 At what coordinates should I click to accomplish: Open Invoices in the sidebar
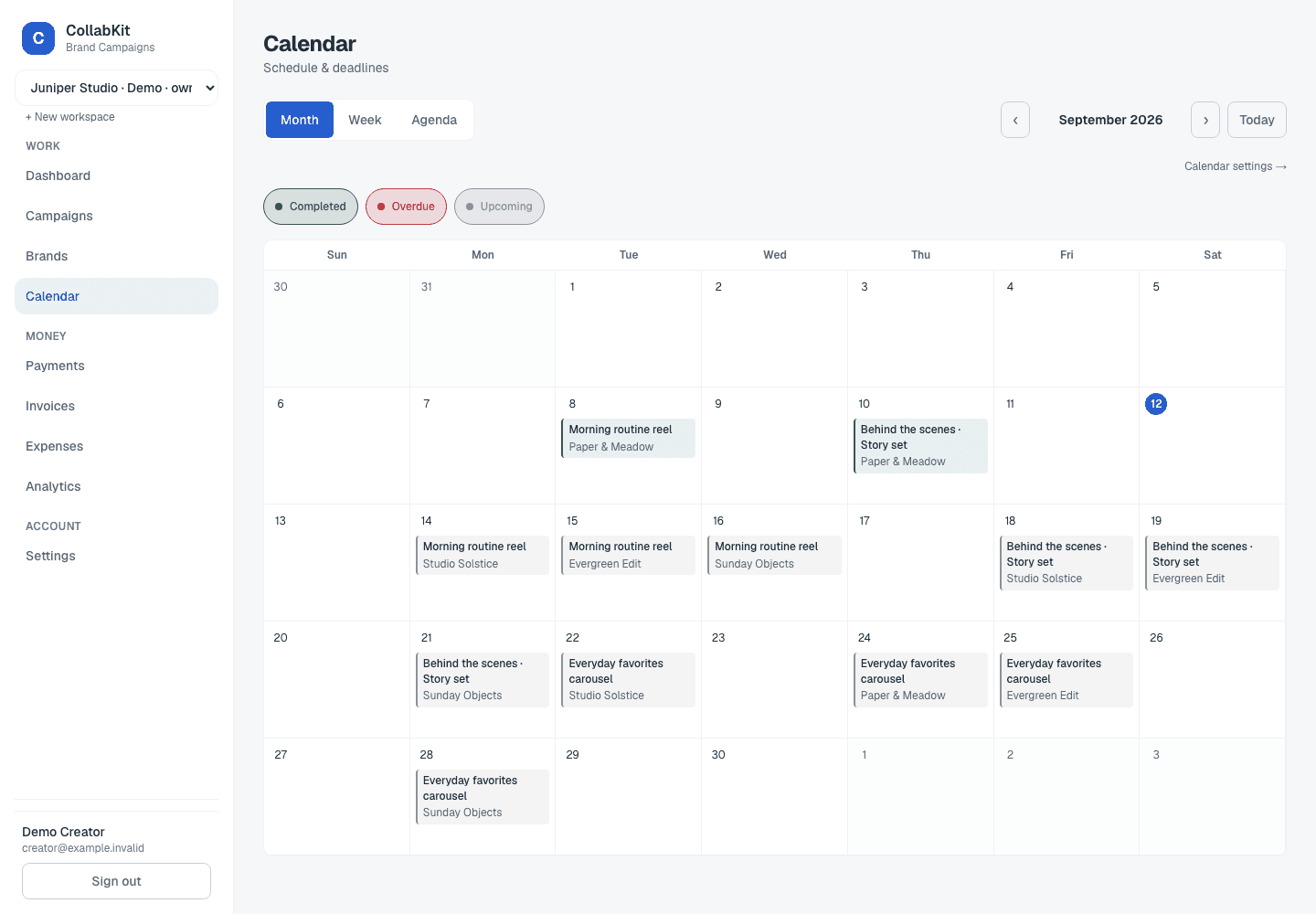tap(117, 406)
